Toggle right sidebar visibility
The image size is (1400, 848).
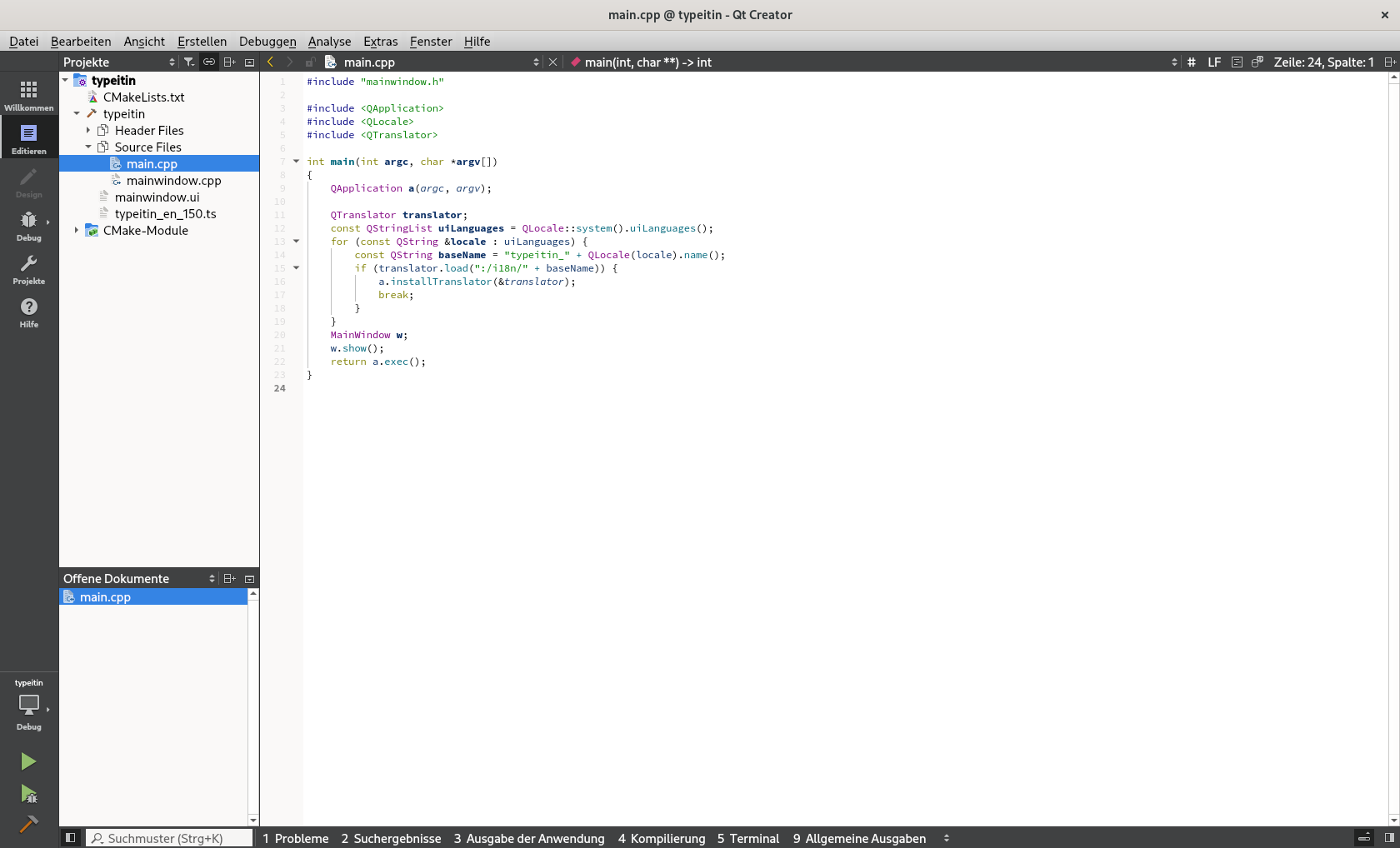point(1389,838)
